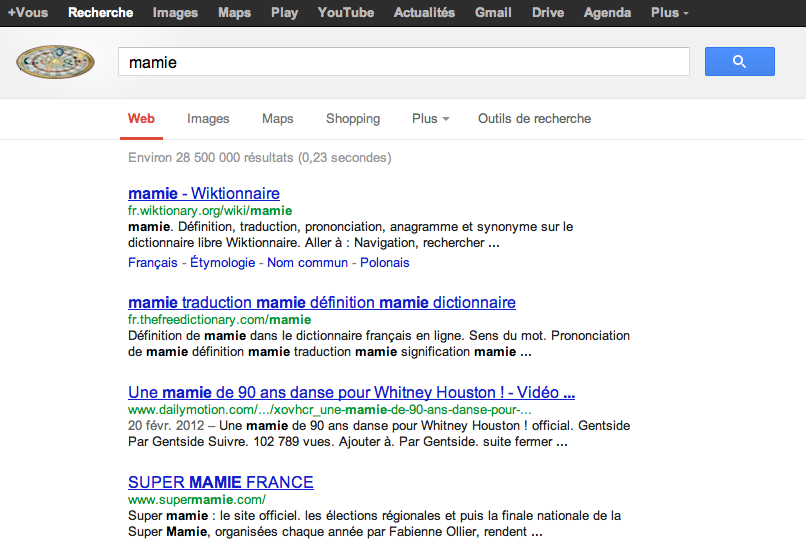Select the Web search tab

coord(141,119)
